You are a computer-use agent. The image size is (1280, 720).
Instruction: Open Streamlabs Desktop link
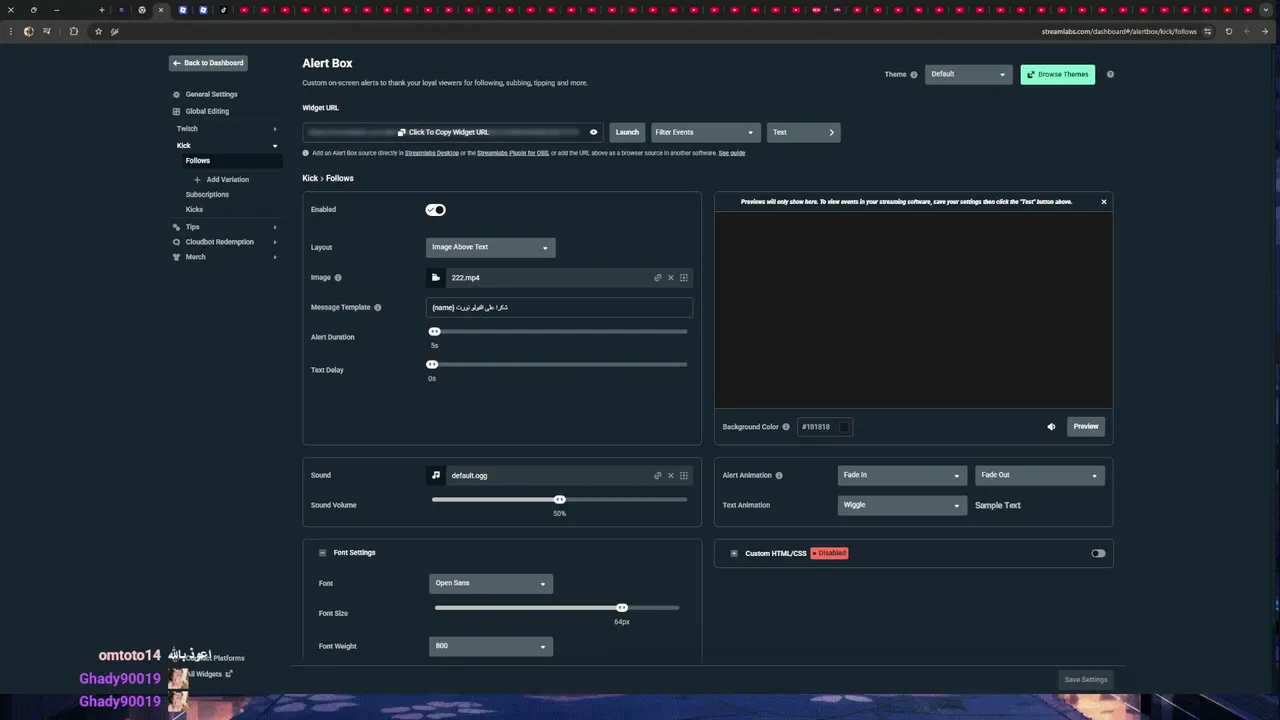point(433,153)
